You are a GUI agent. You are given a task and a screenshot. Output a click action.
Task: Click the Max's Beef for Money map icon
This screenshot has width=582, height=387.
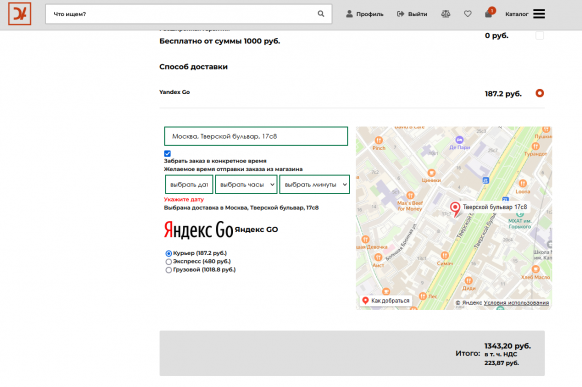(x=410, y=195)
